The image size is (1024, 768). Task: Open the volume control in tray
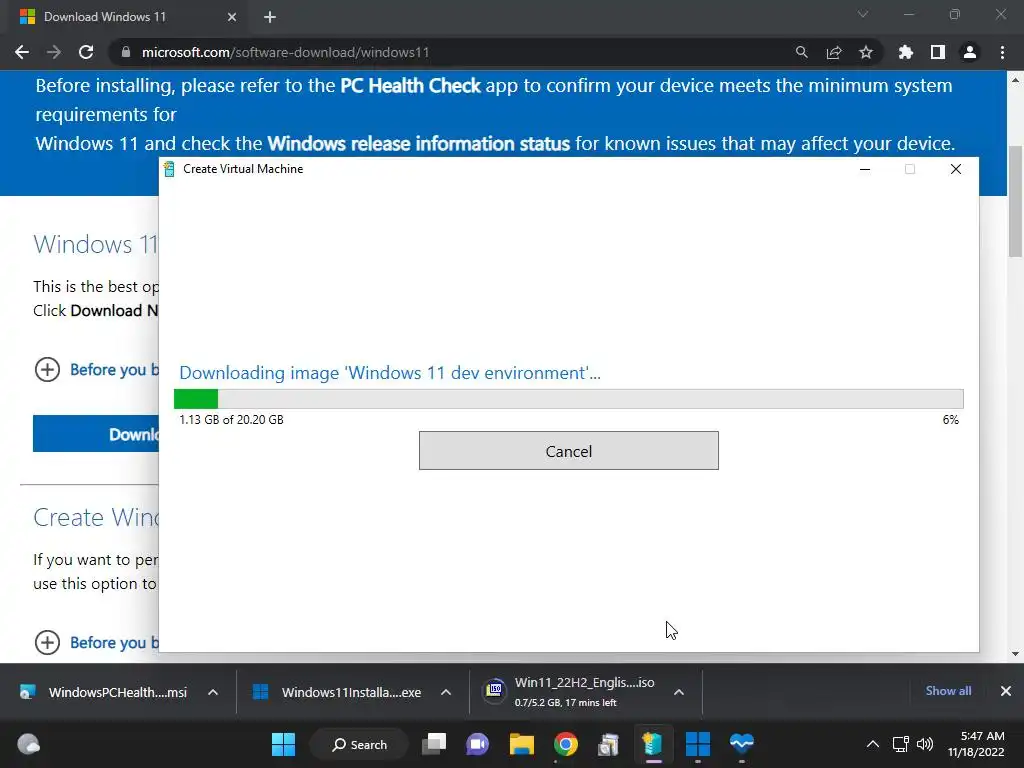pos(925,744)
